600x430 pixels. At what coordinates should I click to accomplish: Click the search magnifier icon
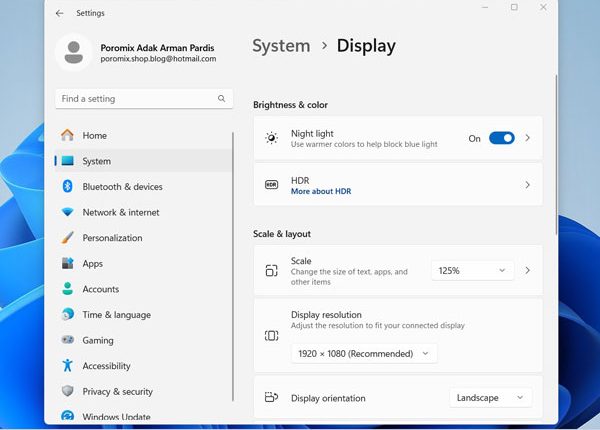click(x=221, y=99)
